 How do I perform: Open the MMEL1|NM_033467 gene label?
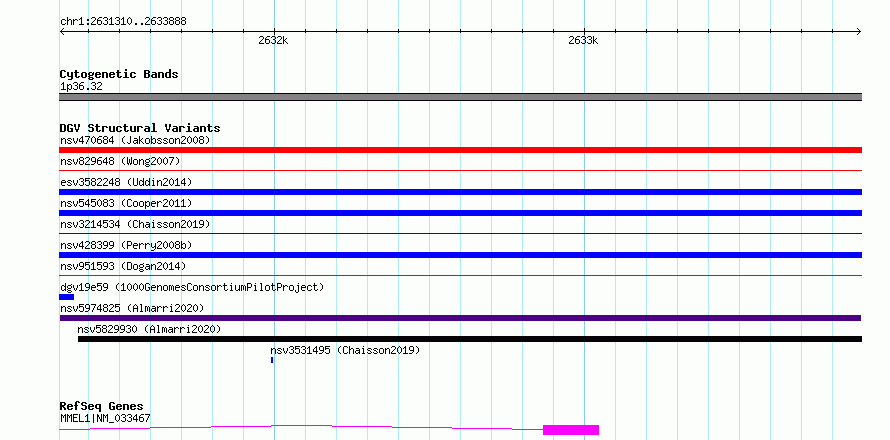coord(105,419)
